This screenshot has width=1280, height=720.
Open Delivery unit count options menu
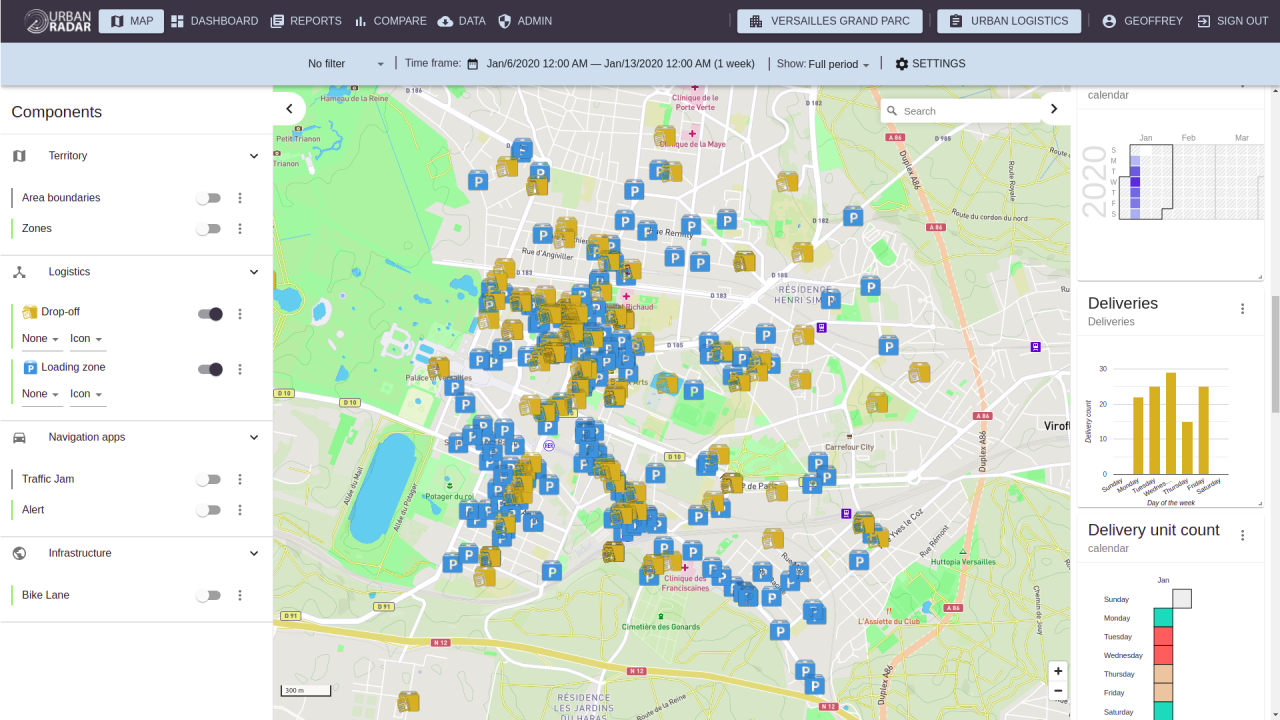pos(1243,536)
